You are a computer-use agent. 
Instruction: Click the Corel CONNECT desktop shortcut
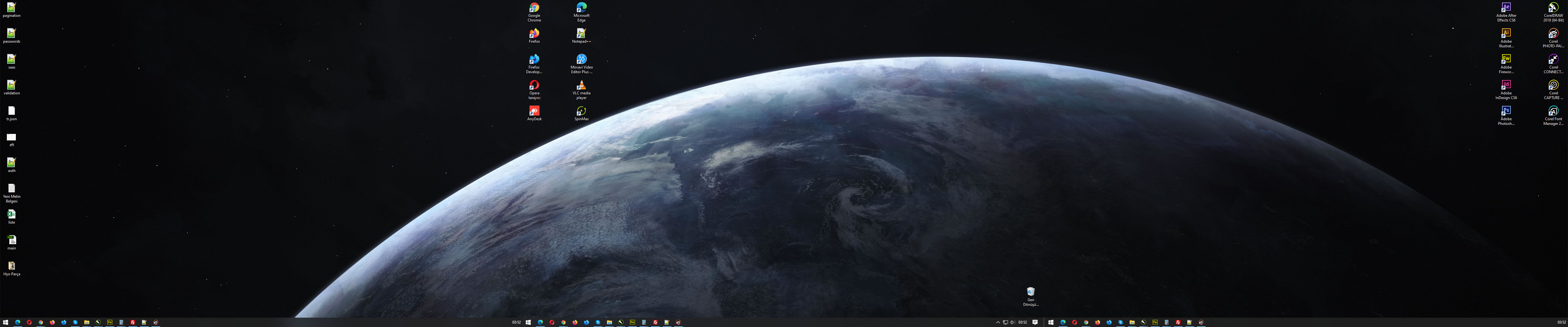(1553, 64)
